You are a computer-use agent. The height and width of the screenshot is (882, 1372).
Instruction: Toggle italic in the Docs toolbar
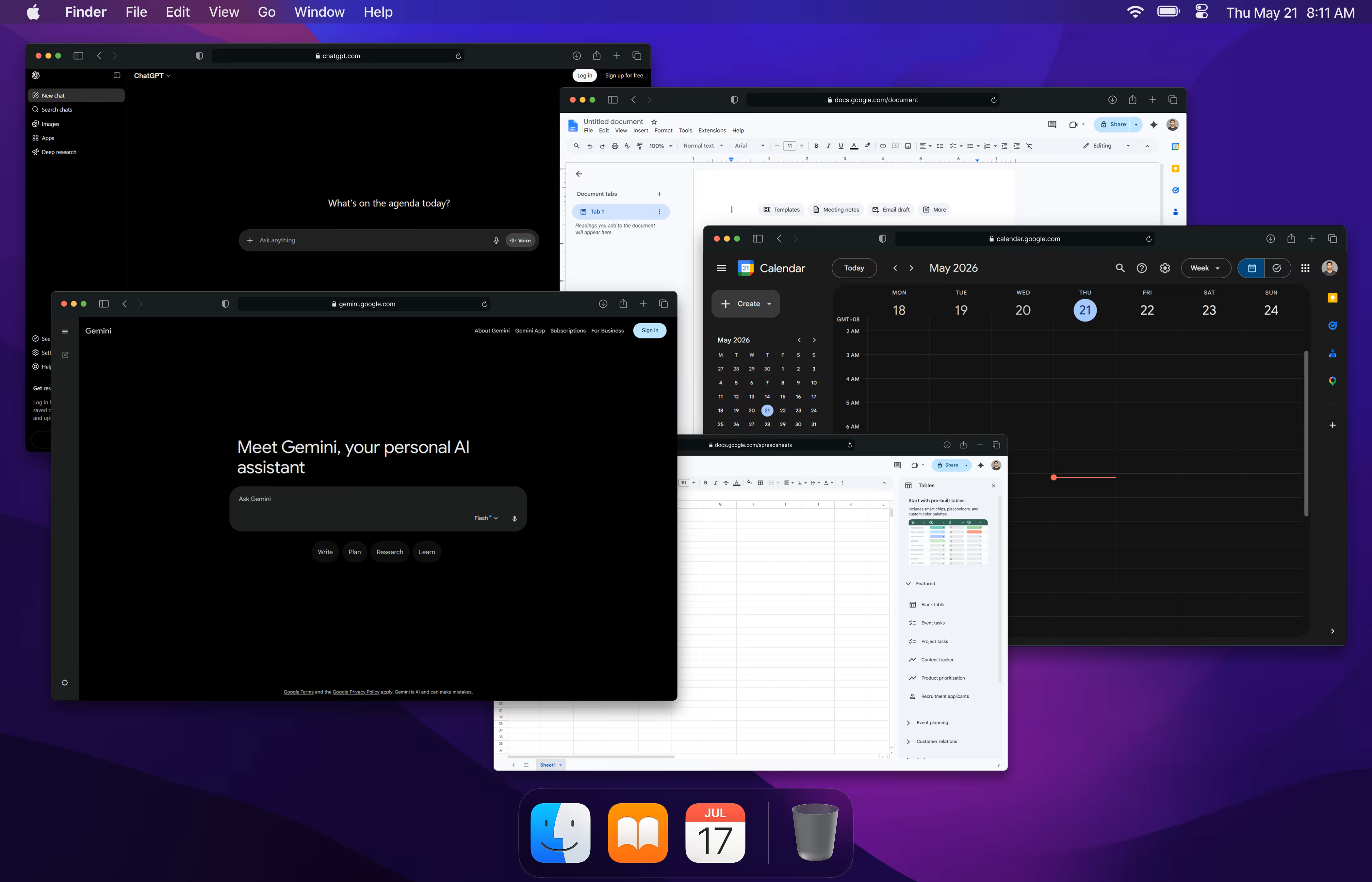pos(828,146)
